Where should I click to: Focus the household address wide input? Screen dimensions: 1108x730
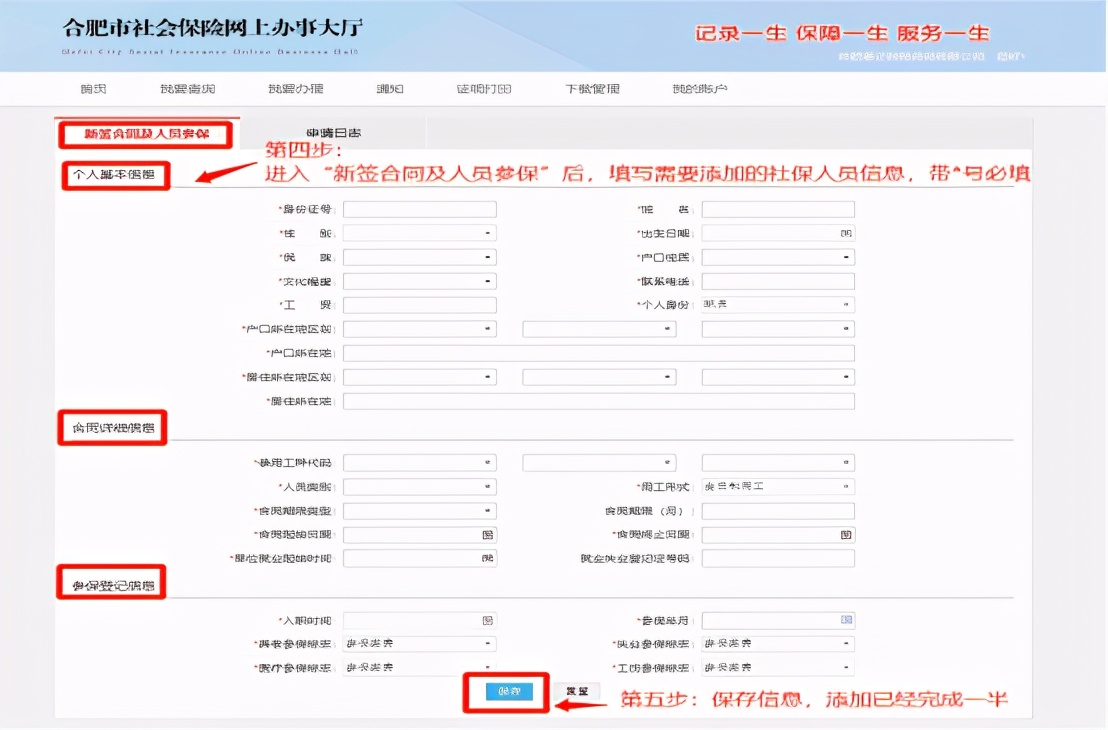[599, 353]
